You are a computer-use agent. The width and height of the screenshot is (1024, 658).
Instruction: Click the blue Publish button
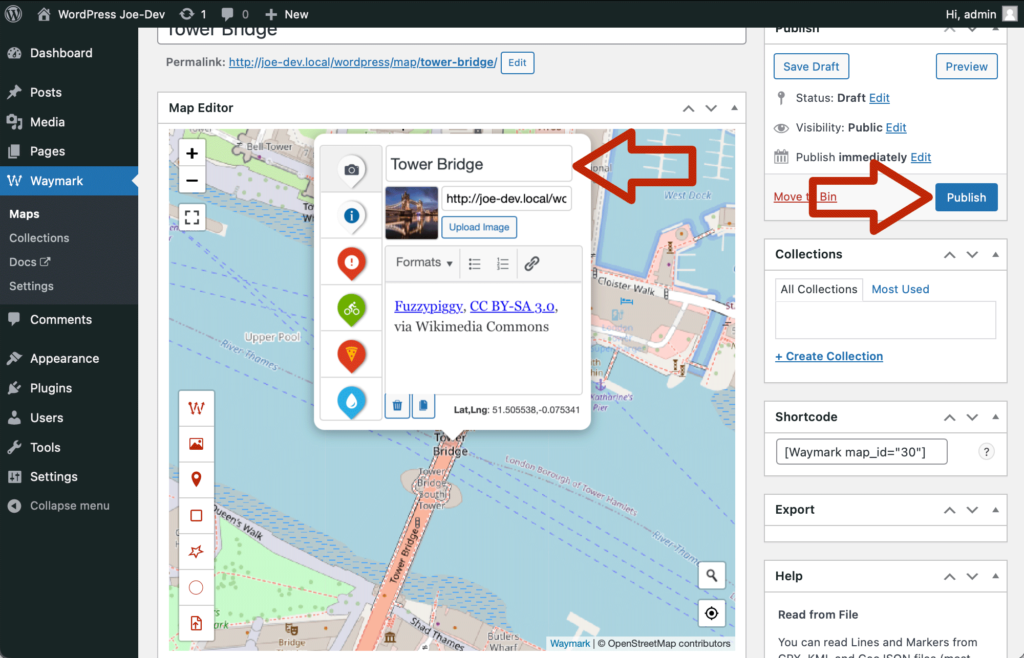tap(966, 197)
